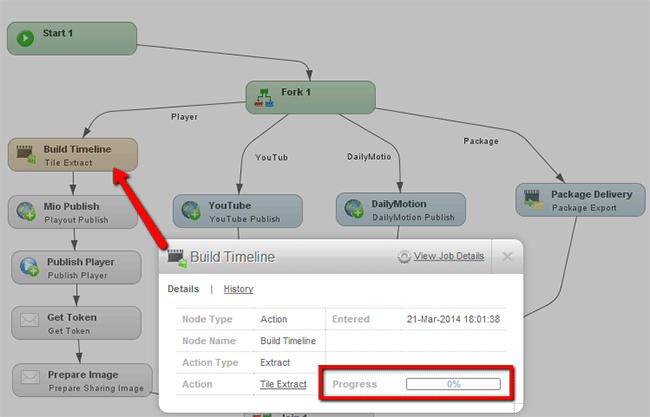The width and height of the screenshot is (650, 417).
Task: Select the Build Timeline clapperboard icon in workflow
Action: (27, 154)
